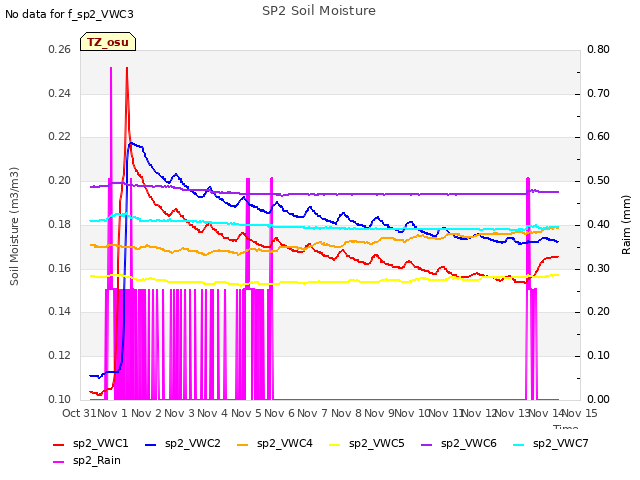640x480 pixels.
Task: Click the 0.10 left axis value
Action: coord(60,399)
